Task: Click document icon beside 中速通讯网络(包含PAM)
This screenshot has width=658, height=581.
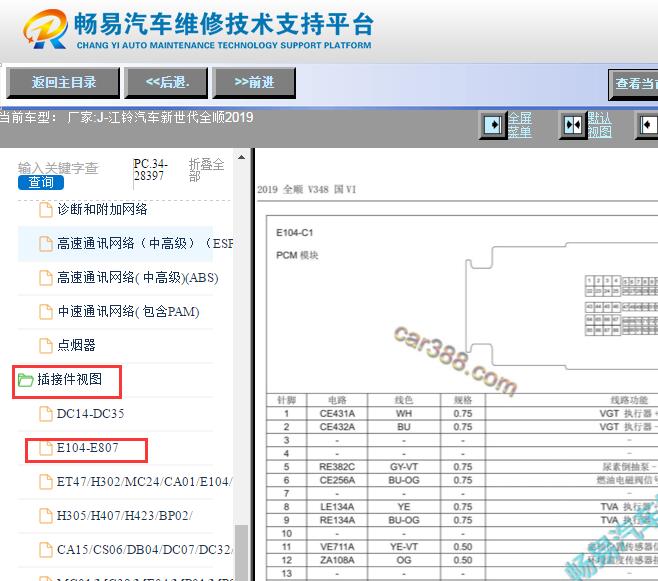Action: tap(45, 312)
